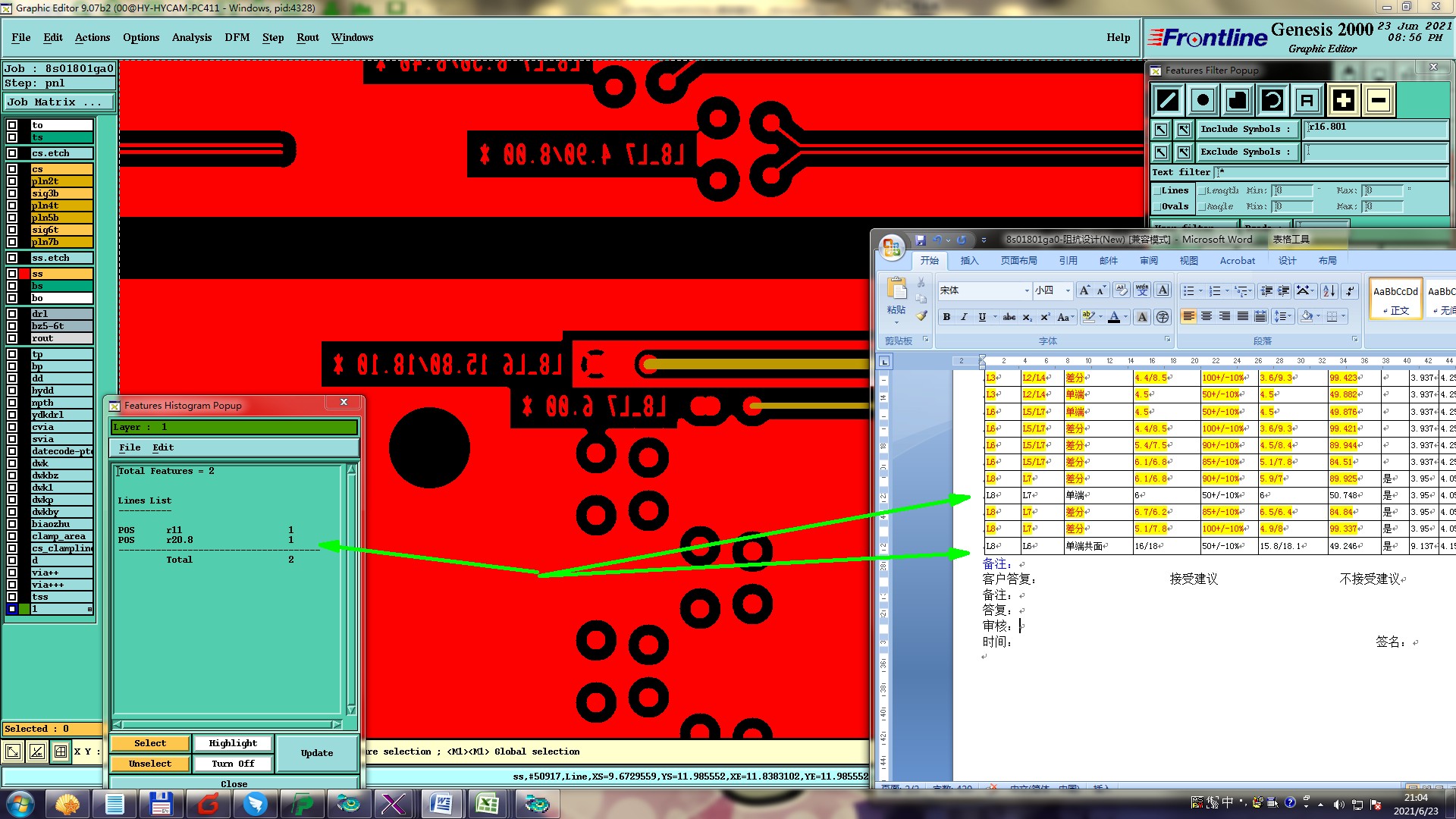Switch to the 插入 ribbon tab
The image size is (1456, 819).
coord(969,261)
